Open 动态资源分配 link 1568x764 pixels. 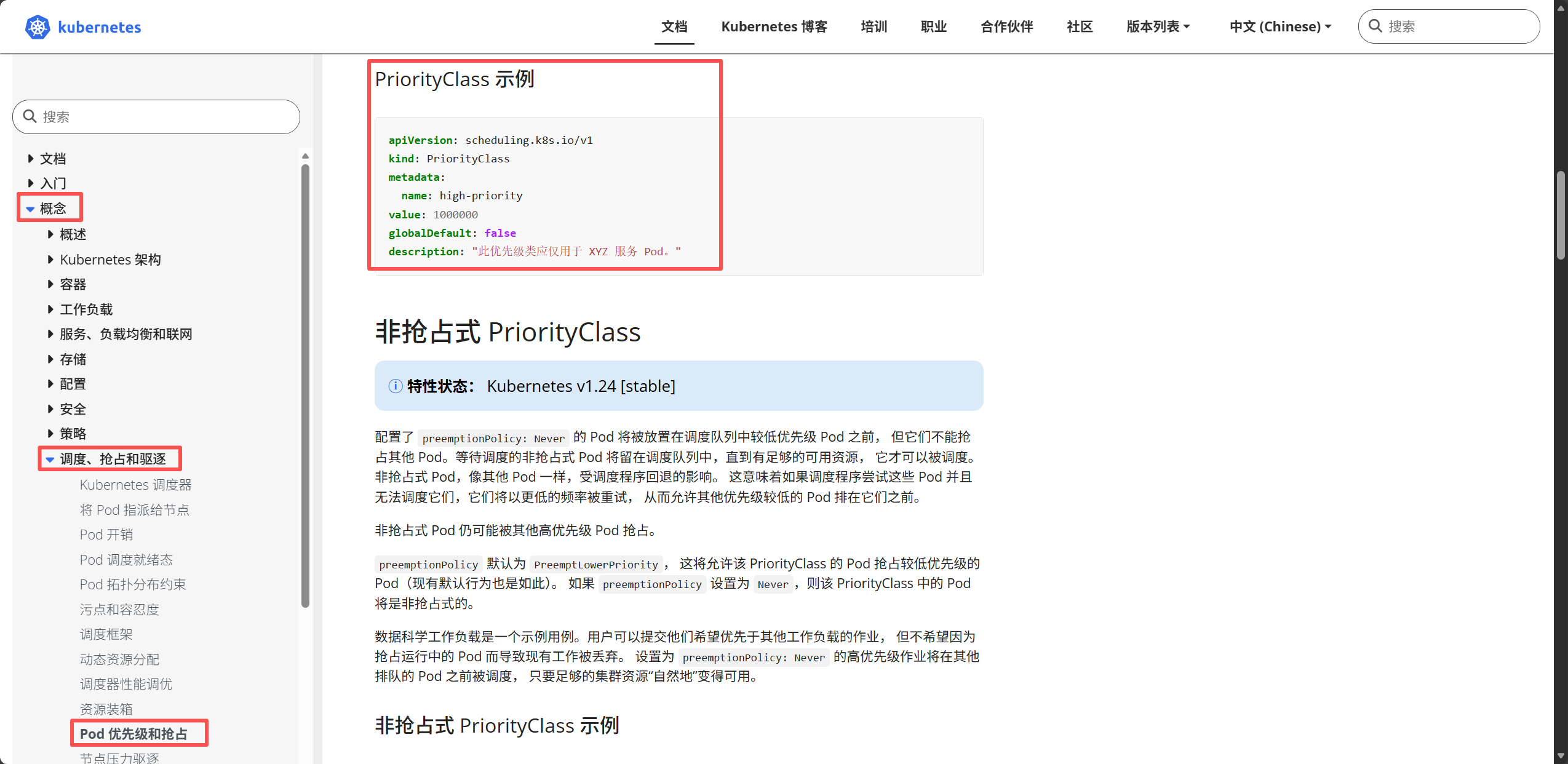coord(119,659)
